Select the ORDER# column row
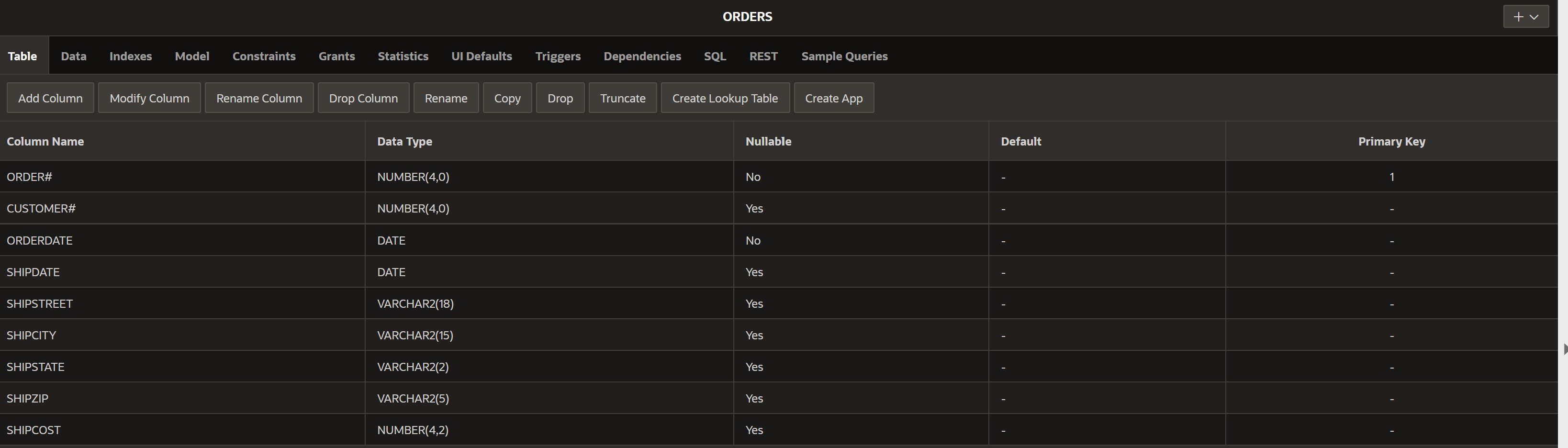1568x448 pixels. click(183, 177)
